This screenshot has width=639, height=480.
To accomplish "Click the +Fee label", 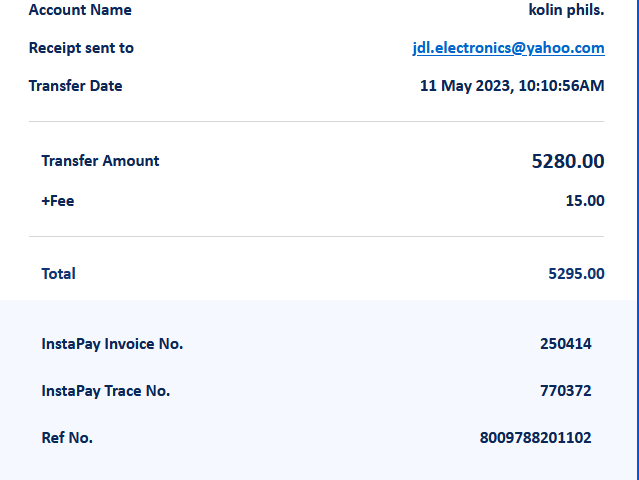I will (x=57, y=200).
